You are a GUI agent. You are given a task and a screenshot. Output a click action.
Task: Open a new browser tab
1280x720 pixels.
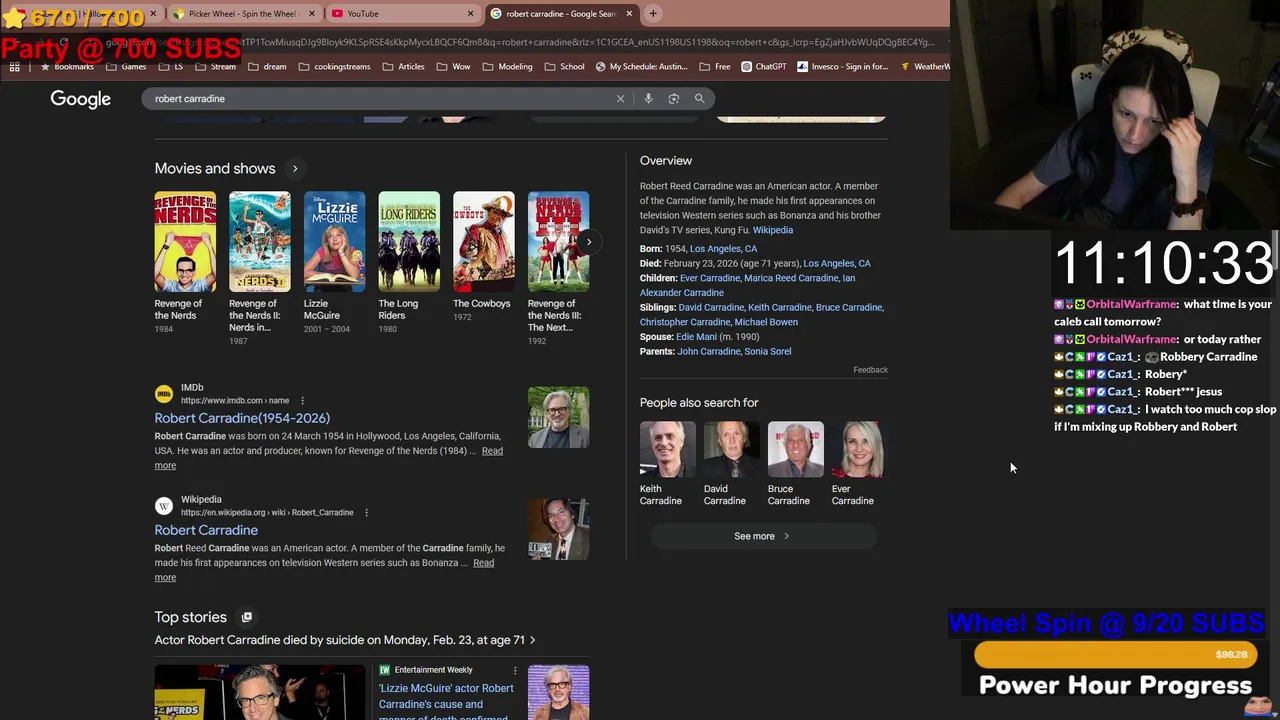(653, 14)
